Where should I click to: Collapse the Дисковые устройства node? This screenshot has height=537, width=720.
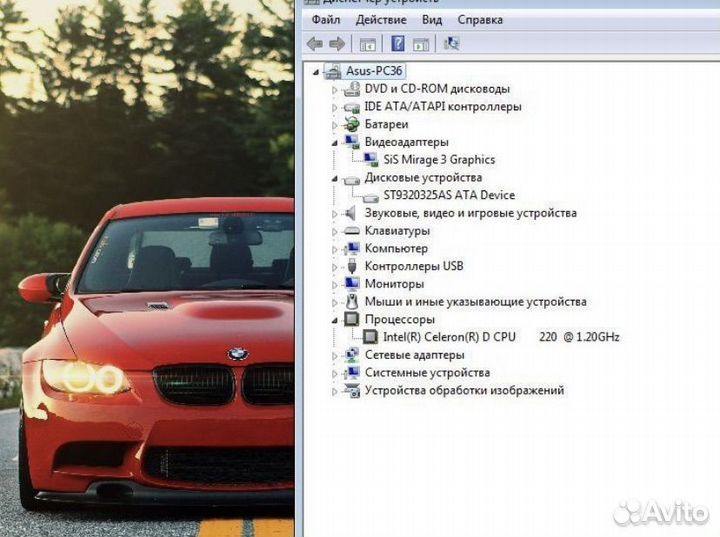coord(334,179)
